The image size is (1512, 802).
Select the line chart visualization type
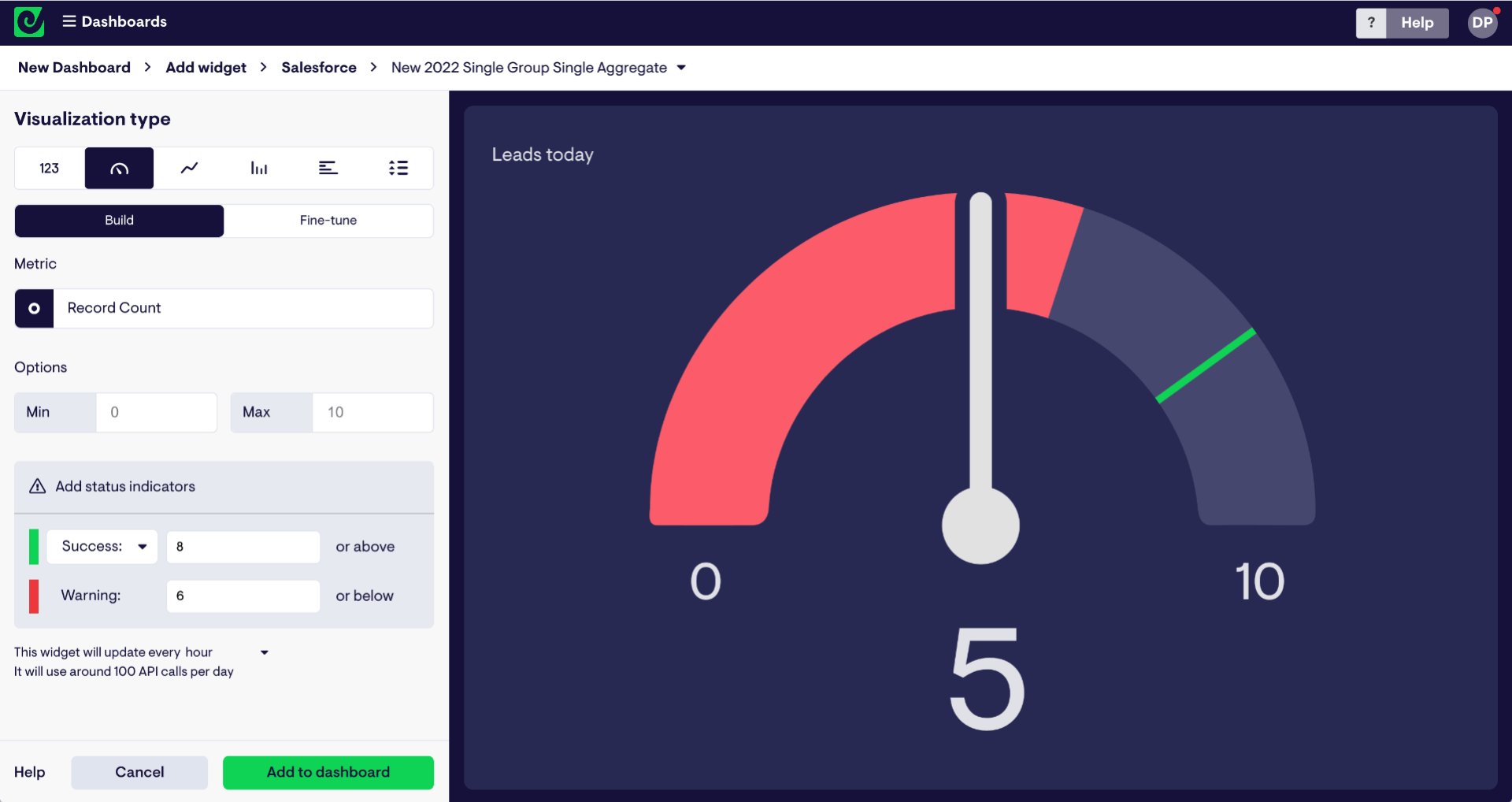[x=189, y=168]
